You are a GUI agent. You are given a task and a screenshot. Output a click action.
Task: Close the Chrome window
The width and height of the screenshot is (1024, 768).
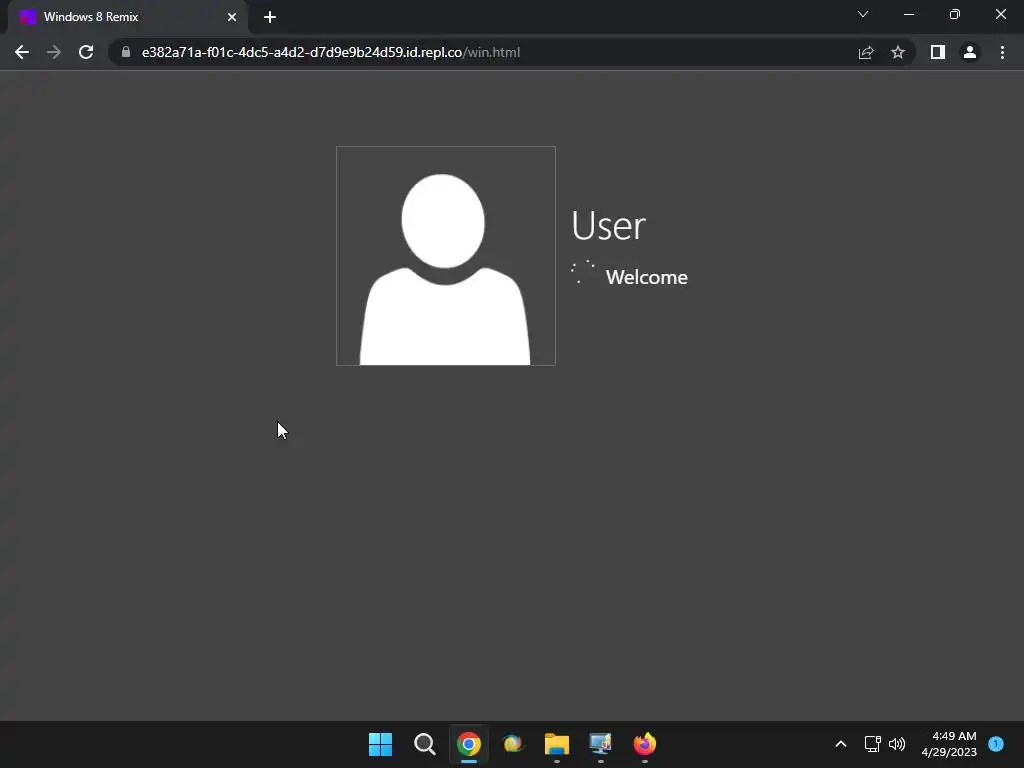point(1000,14)
